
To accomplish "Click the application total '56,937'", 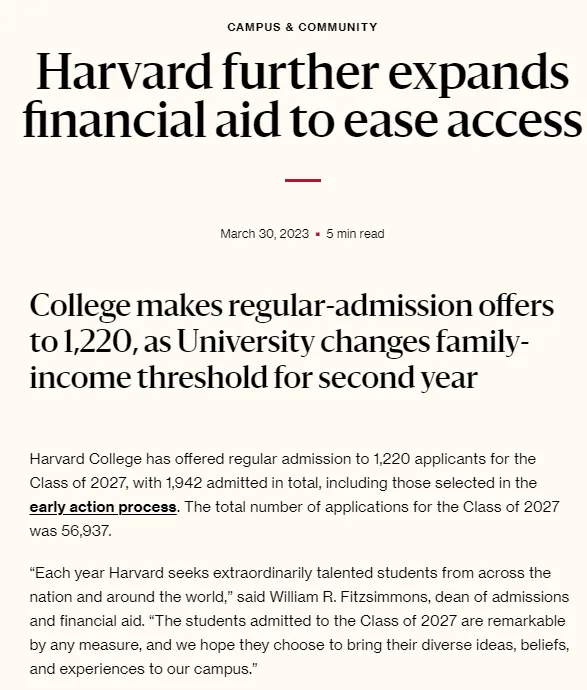I will click(86, 531).
